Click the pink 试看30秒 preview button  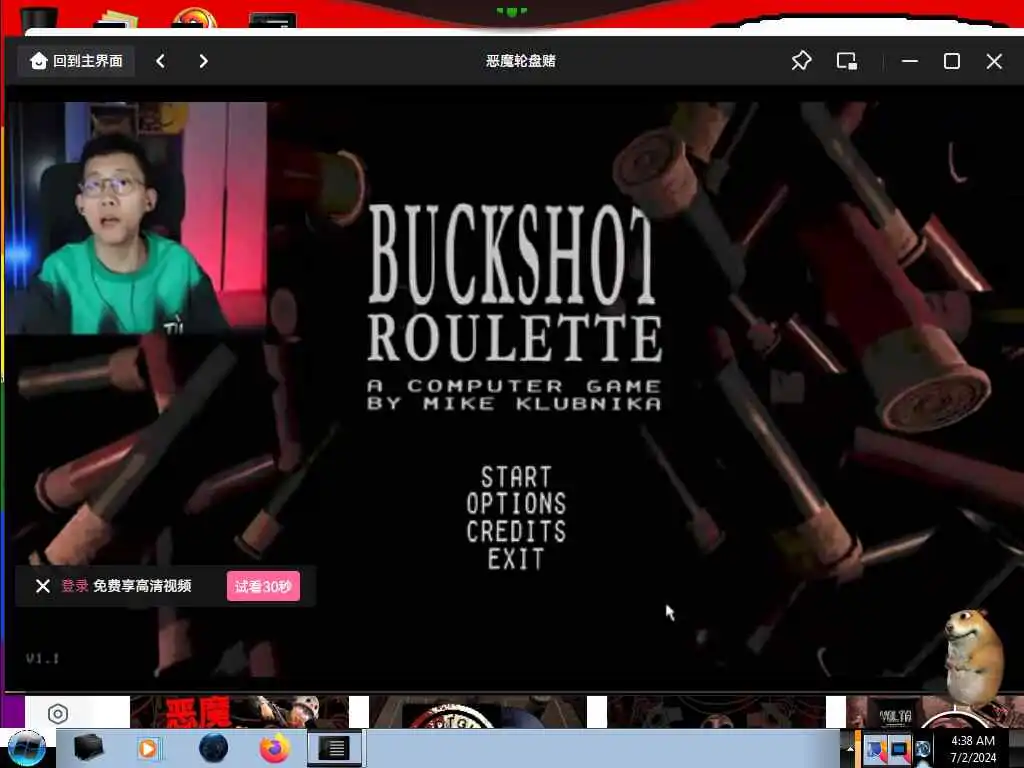[x=263, y=586]
